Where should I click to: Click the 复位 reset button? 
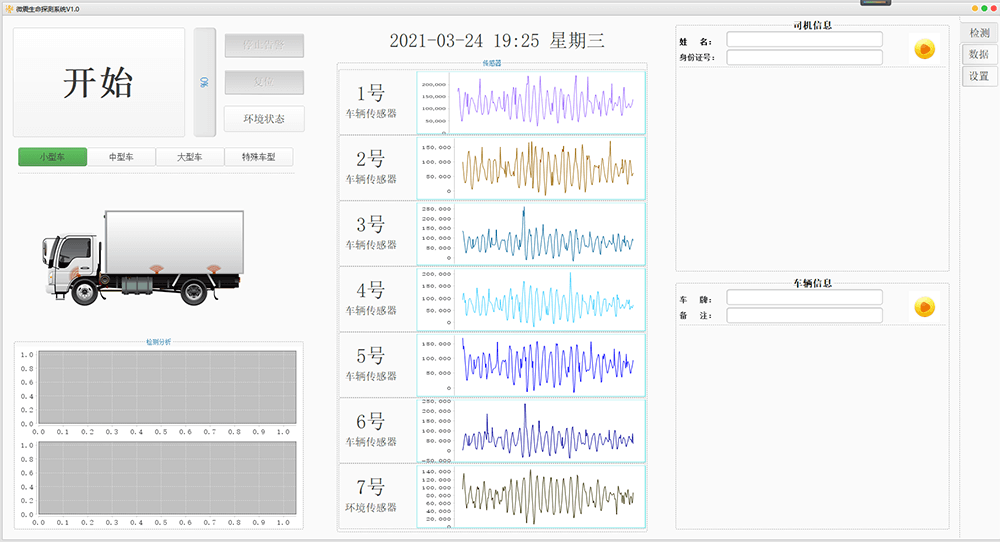[x=264, y=82]
